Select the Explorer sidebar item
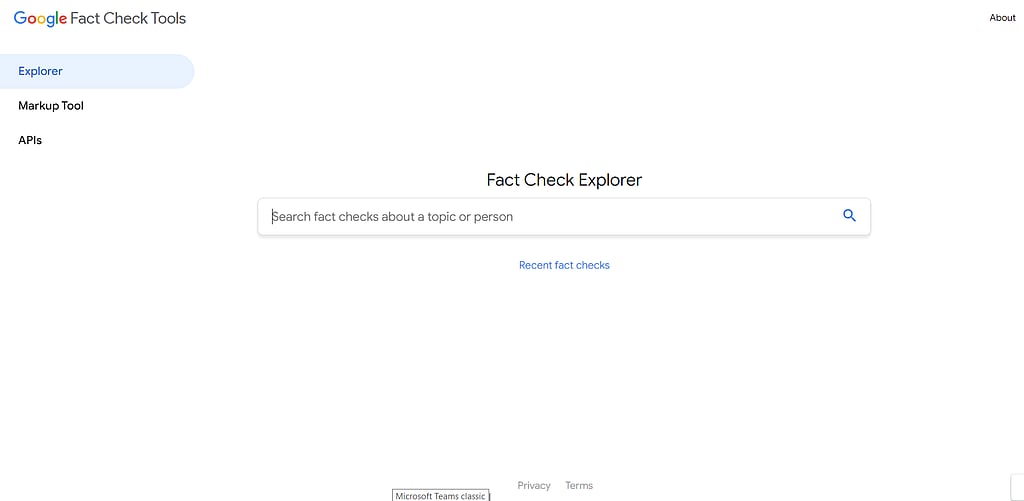 [x=97, y=71]
